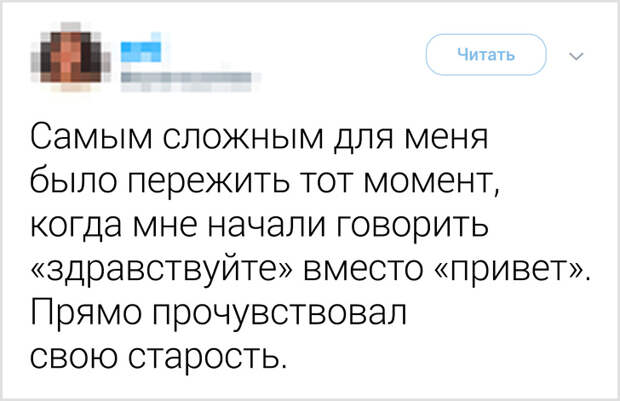Follow the author with the Читать button
620x401 pixels.
(486, 55)
